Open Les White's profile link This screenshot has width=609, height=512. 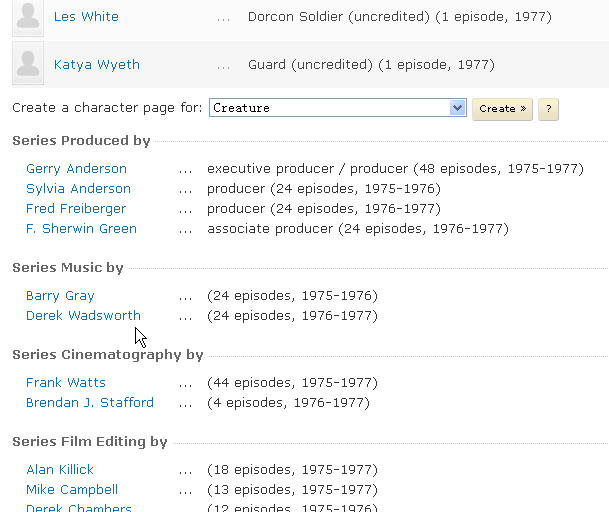click(86, 17)
